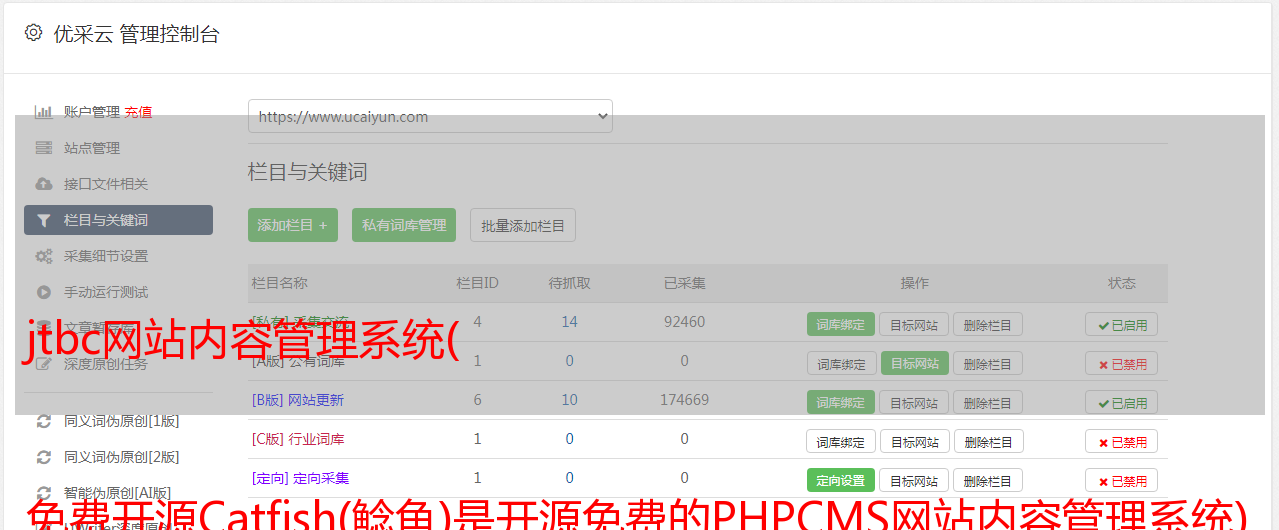Click the gears icon beside 采集细节设置
Viewport: 1279px width, 530px height.
tap(43, 256)
